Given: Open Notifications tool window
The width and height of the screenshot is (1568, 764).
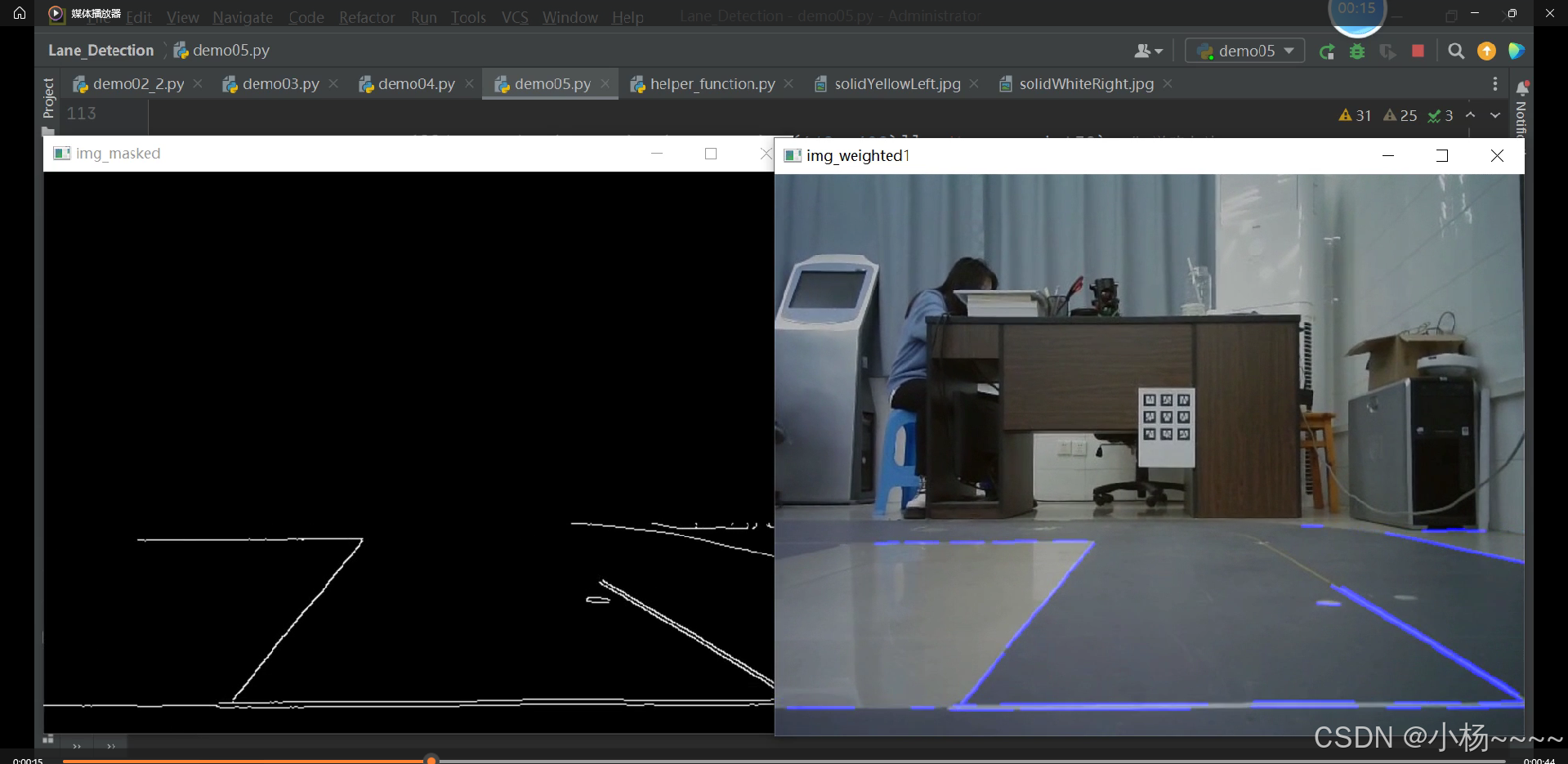Looking at the screenshot, I should 1521,108.
